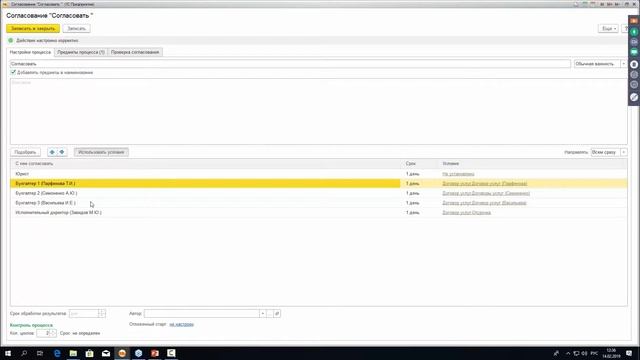Toggle the add-subjects-to-name checkbox
This screenshot has height=360, width=640.
tap(13, 72)
